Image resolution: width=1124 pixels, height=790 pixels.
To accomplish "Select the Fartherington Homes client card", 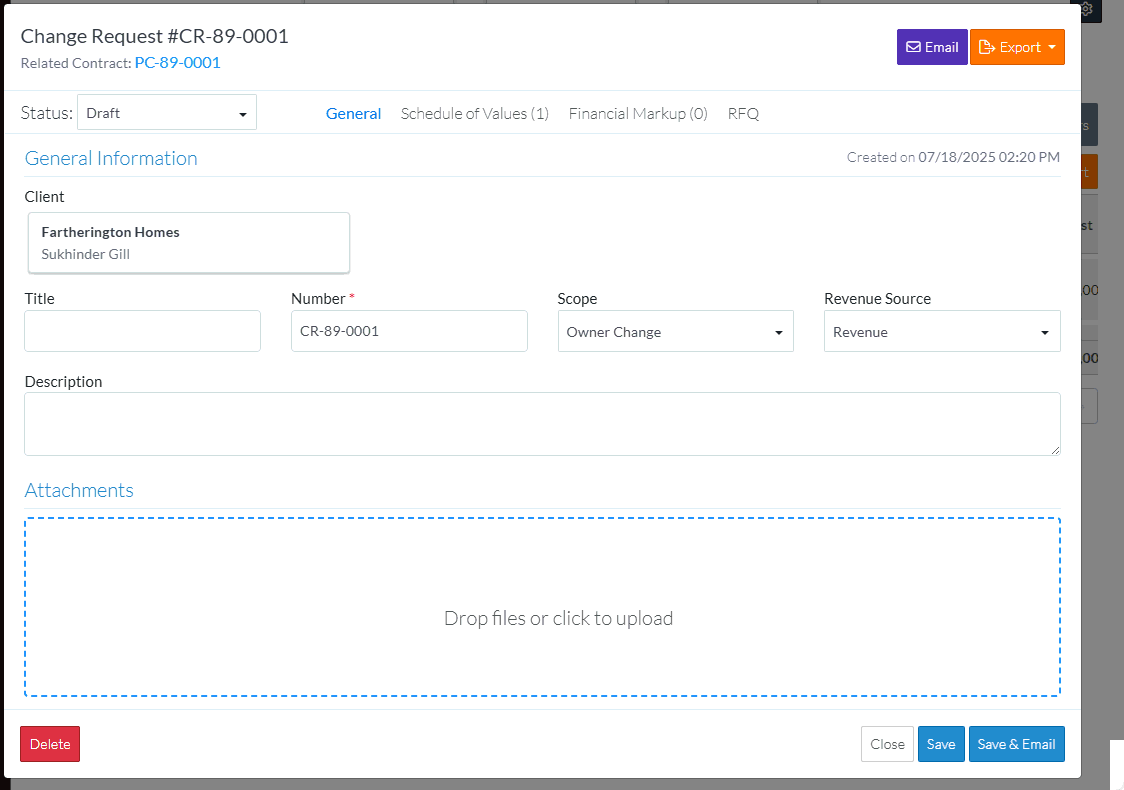I will click(189, 243).
